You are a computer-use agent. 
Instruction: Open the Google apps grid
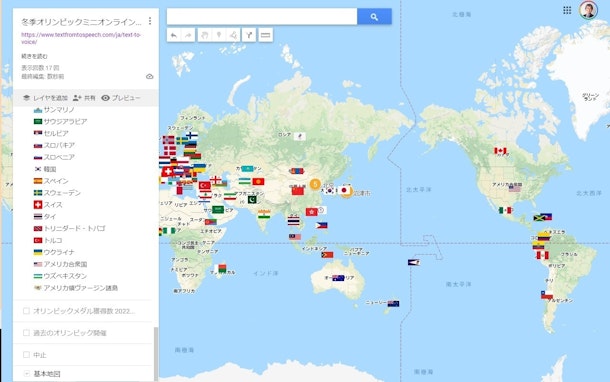[567, 11]
